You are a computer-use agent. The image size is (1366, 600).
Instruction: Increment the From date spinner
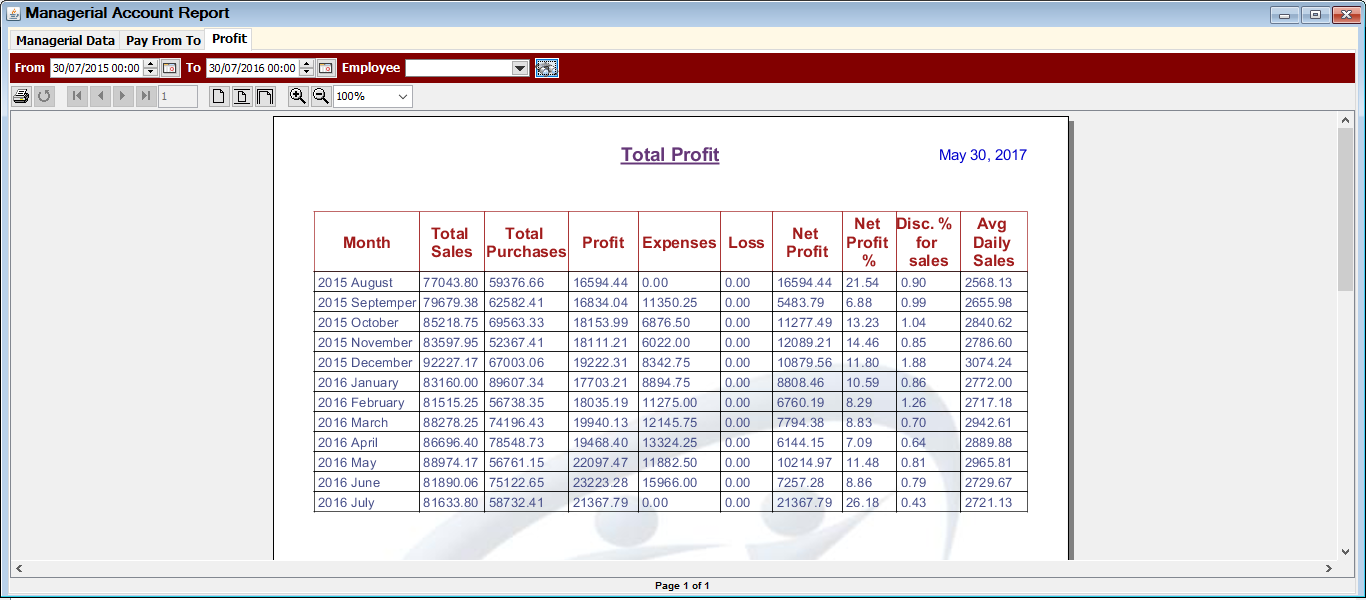pyautogui.click(x=151, y=64)
